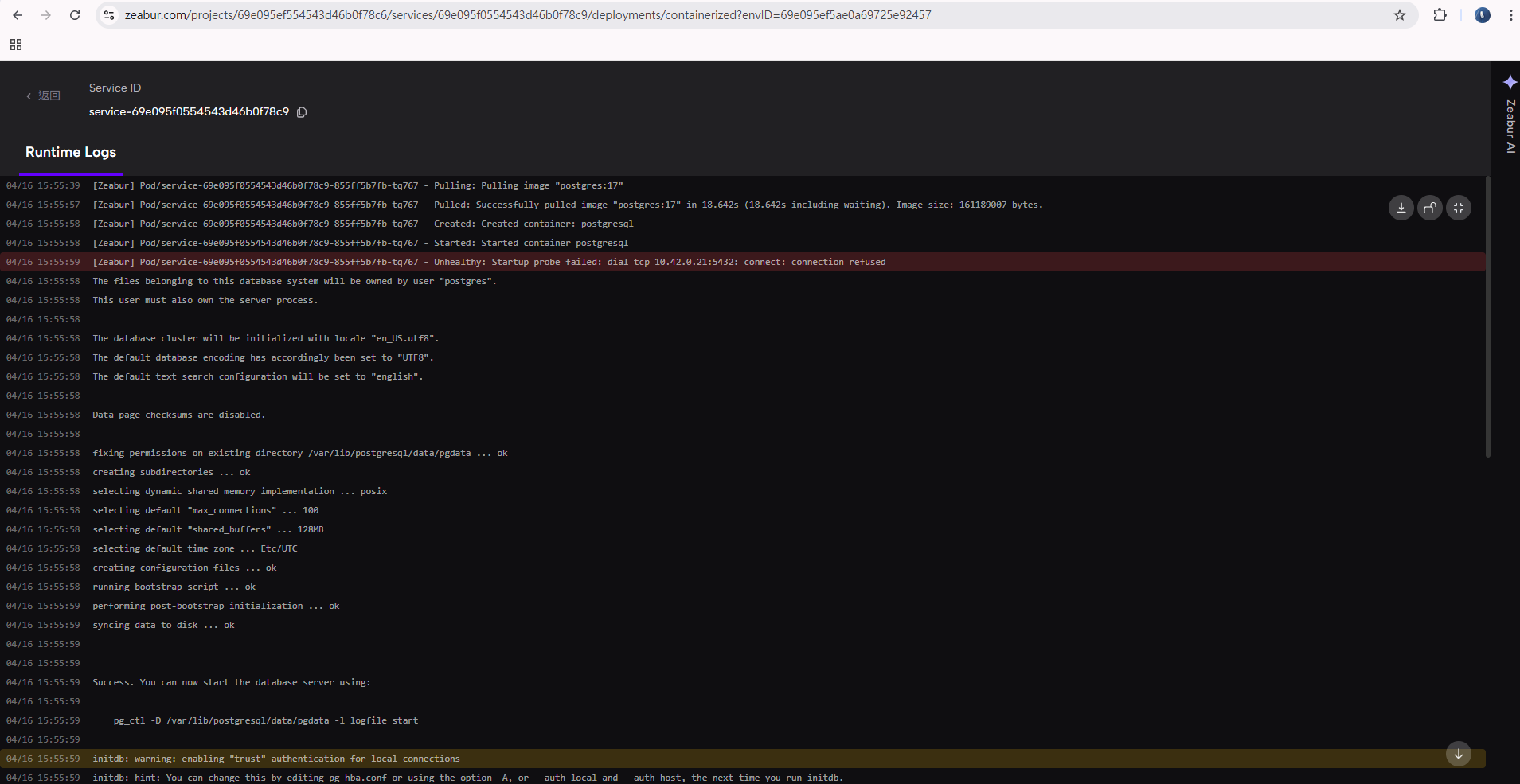Open the browser profile avatar
1520x784 pixels.
click(x=1482, y=15)
